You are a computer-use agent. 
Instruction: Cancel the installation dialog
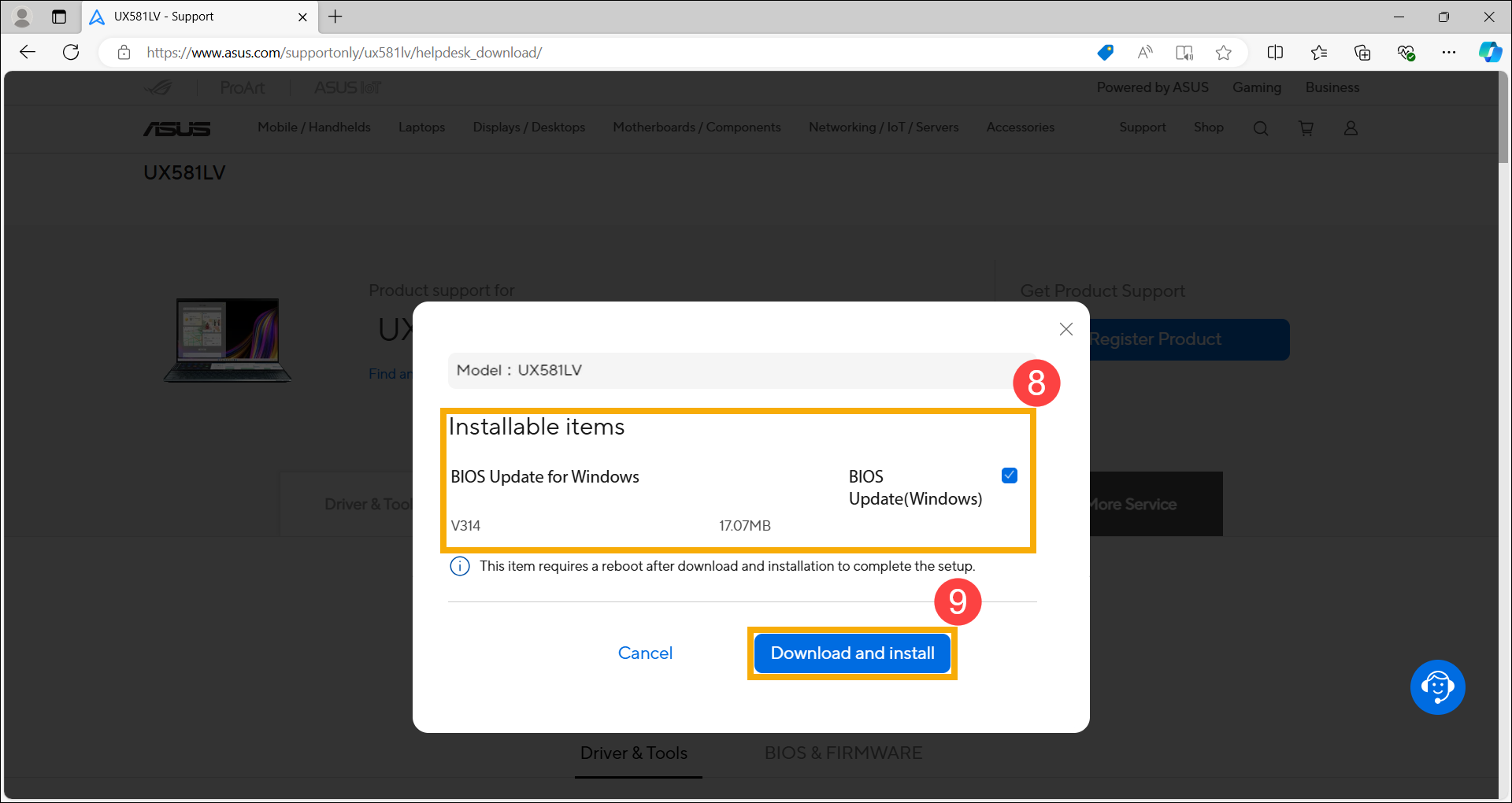pyautogui.click(x=645, y=653)
